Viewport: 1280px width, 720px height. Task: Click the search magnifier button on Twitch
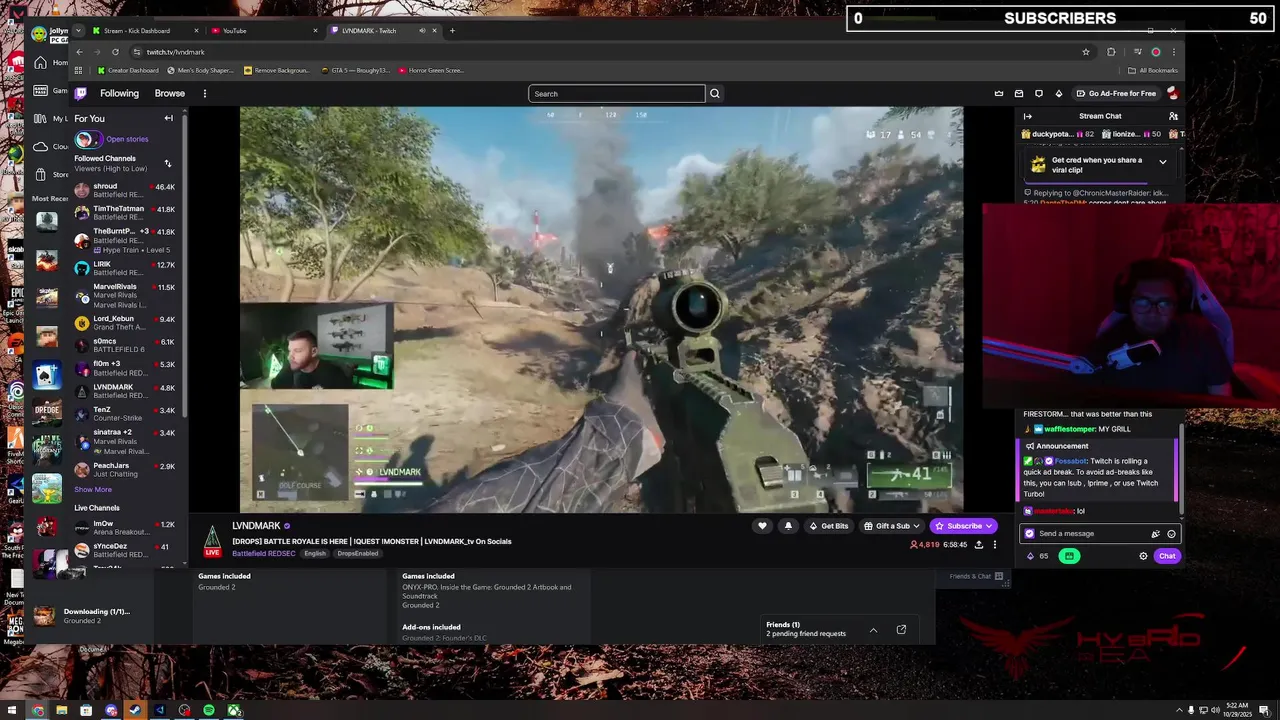[x=714, y=93]
